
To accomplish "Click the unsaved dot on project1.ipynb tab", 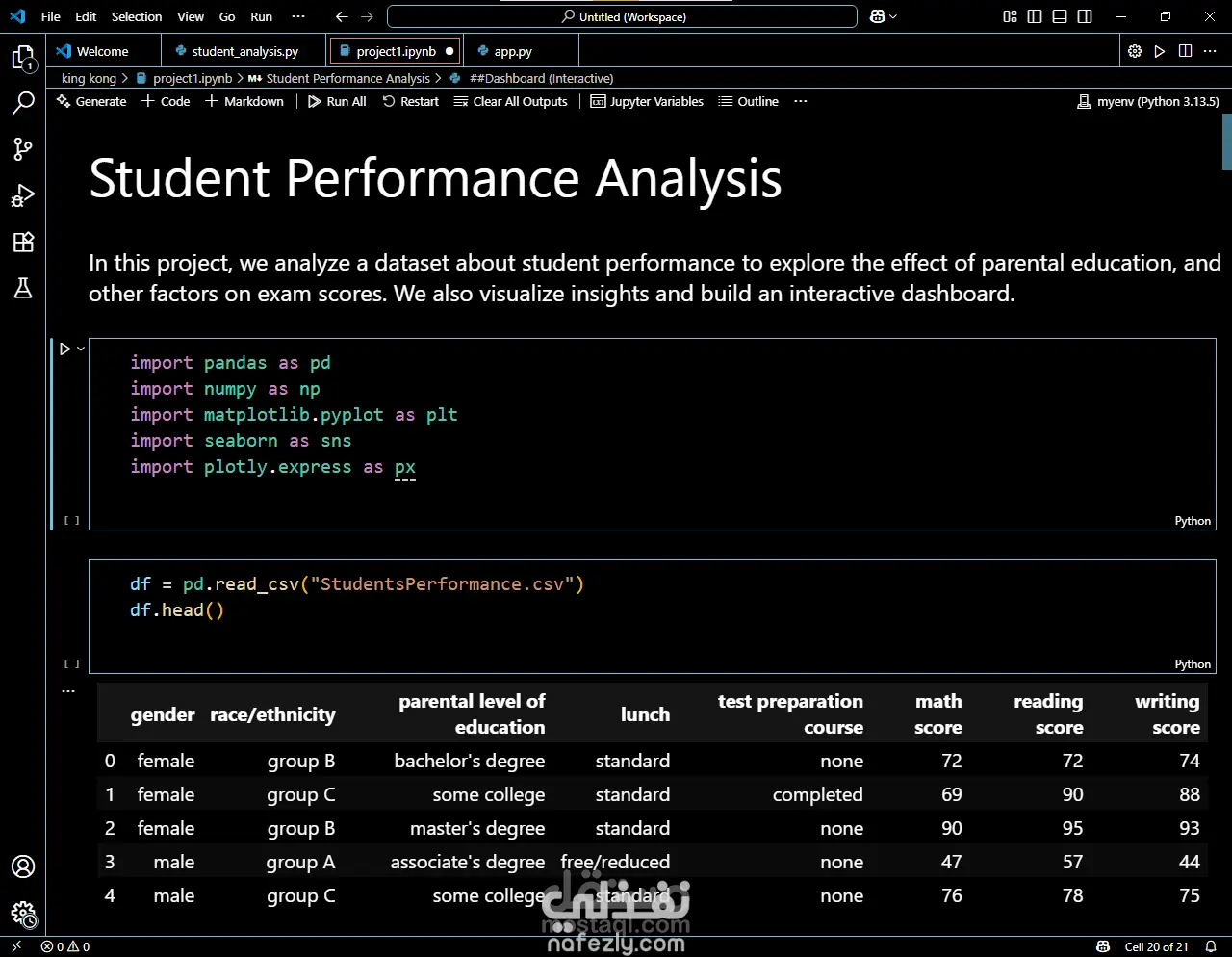I will tap(449, 51).
